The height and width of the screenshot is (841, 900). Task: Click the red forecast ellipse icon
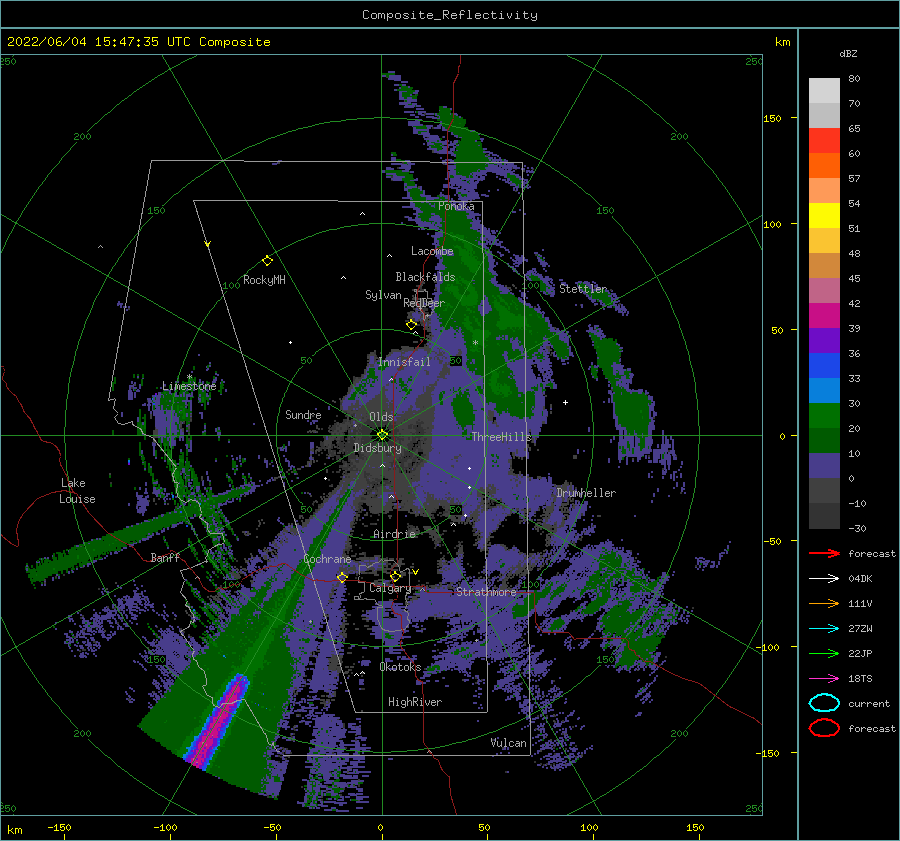point(824,728)
